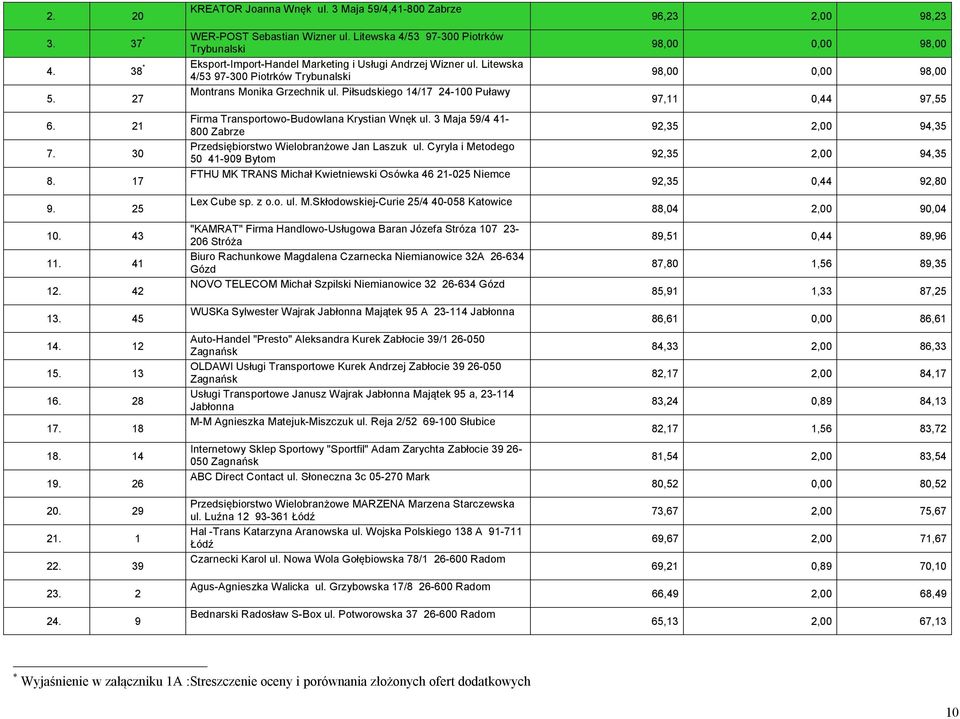
Task: Select the total 89,35
Action: (x=932, y=264)
